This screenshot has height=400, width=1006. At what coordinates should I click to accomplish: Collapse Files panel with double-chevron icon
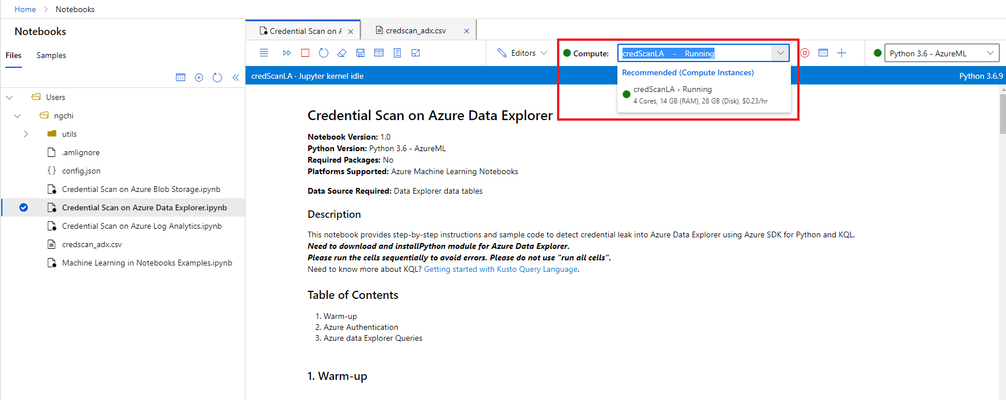point(235,77)
